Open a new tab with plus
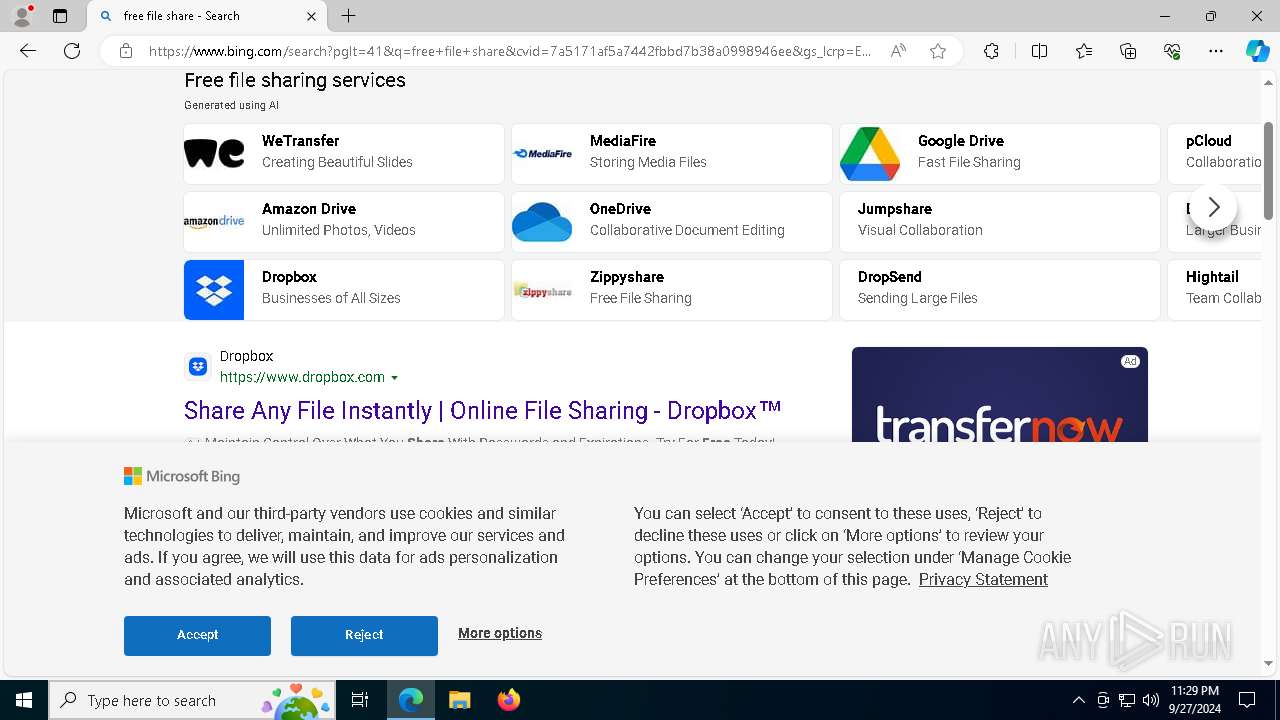The image size is (1280, 720). [x=348, y=16]
